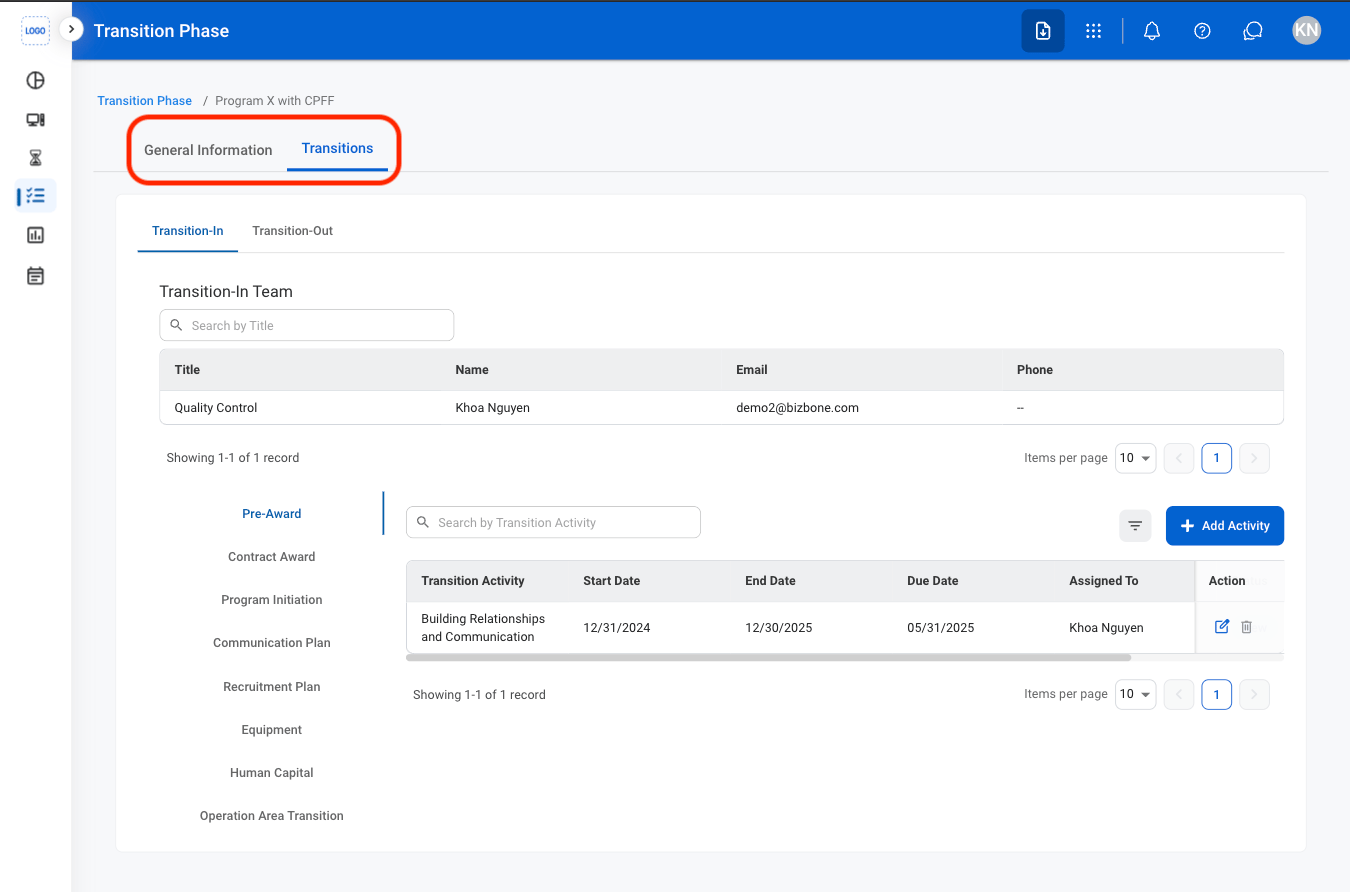Click the Transition Activity column header

473,581
